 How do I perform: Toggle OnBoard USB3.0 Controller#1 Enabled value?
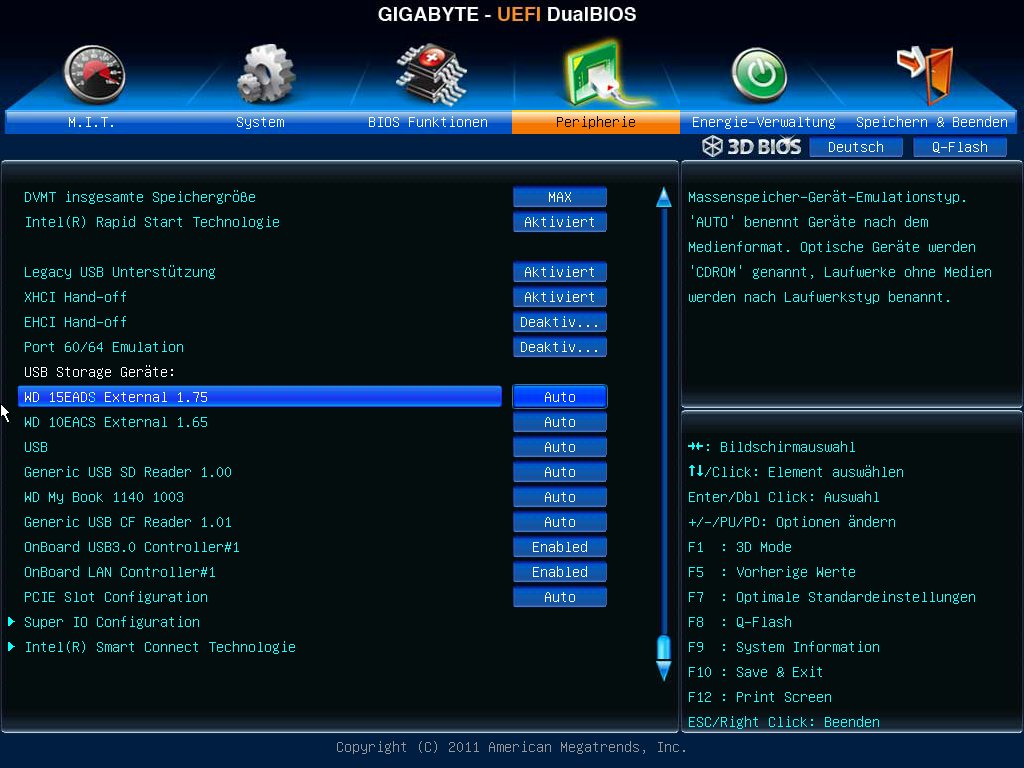click(560, 547)
